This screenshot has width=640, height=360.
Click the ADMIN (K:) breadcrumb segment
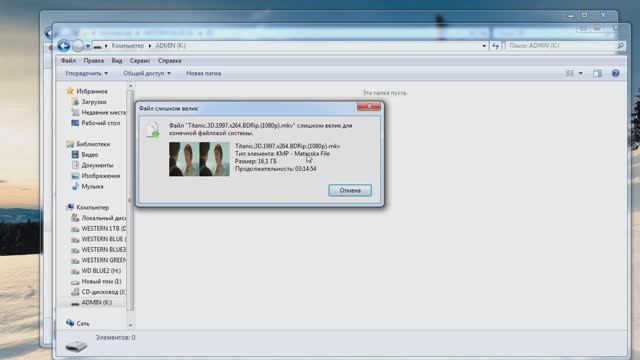[x=171, y=46]
